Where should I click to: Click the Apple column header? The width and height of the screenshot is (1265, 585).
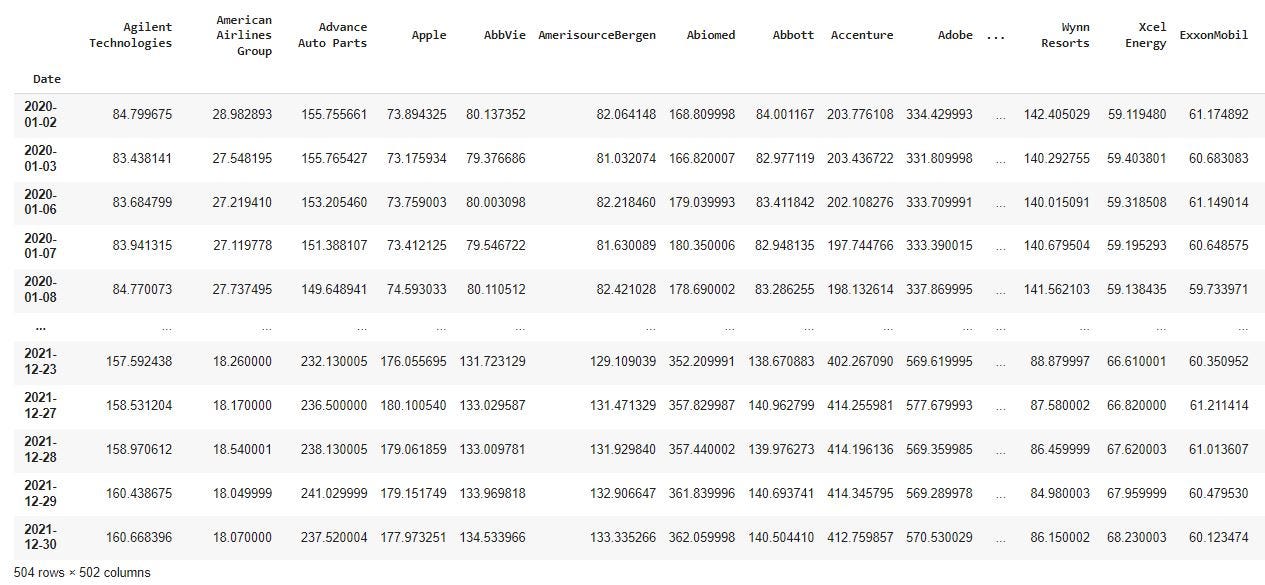click(x=428, y=35)
